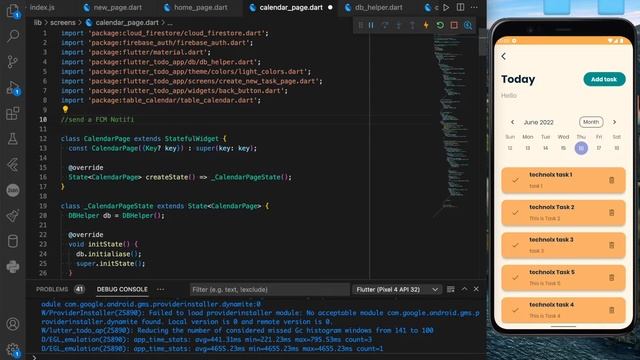Open the Accounts menu in activity bar
Screen dimensions: 640x360
pos(13,324)
